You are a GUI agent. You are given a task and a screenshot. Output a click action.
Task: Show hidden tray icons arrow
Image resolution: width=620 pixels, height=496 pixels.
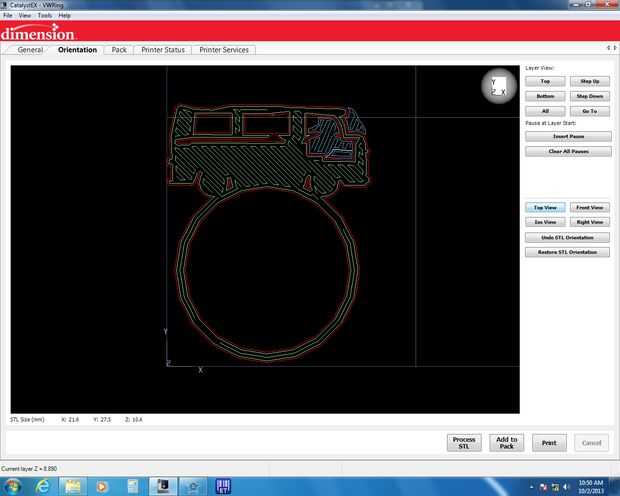click(x=532, y=487)
